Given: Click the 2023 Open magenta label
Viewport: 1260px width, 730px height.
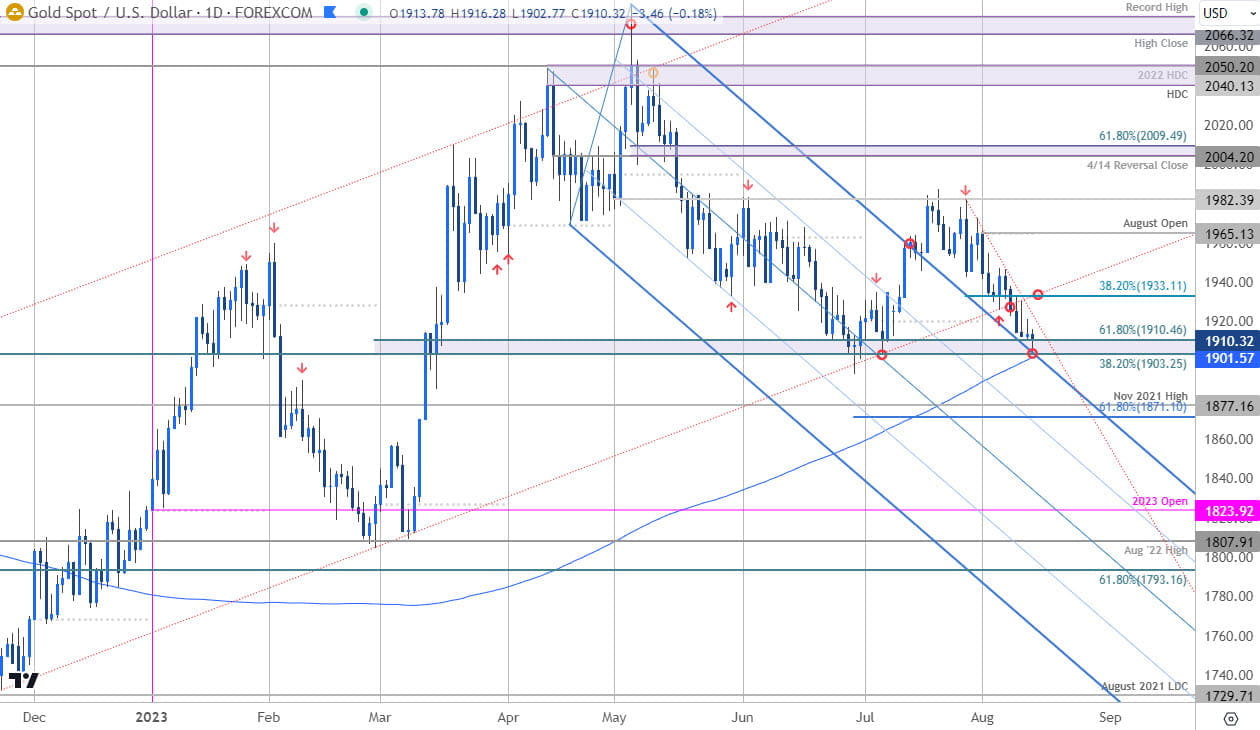Looking at the screenshot, I should coord(1160,501).
